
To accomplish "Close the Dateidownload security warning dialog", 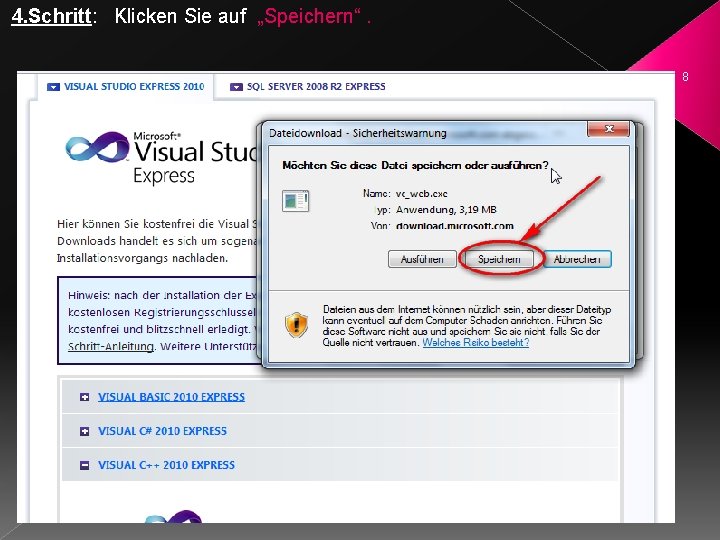I will pyautogui.click(x=608, y=129).
